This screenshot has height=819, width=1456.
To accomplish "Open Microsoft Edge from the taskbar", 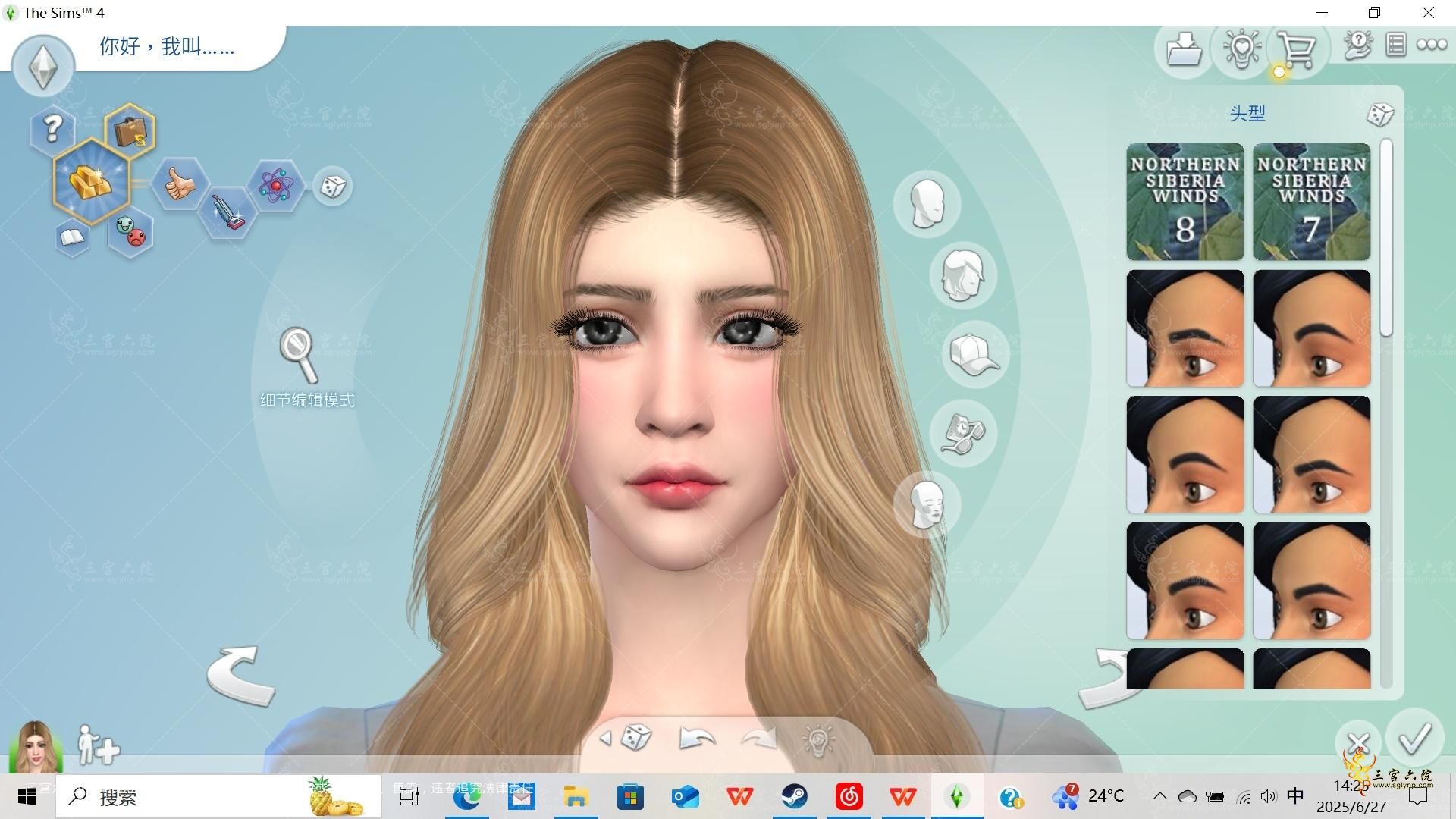I will [466, 797].
